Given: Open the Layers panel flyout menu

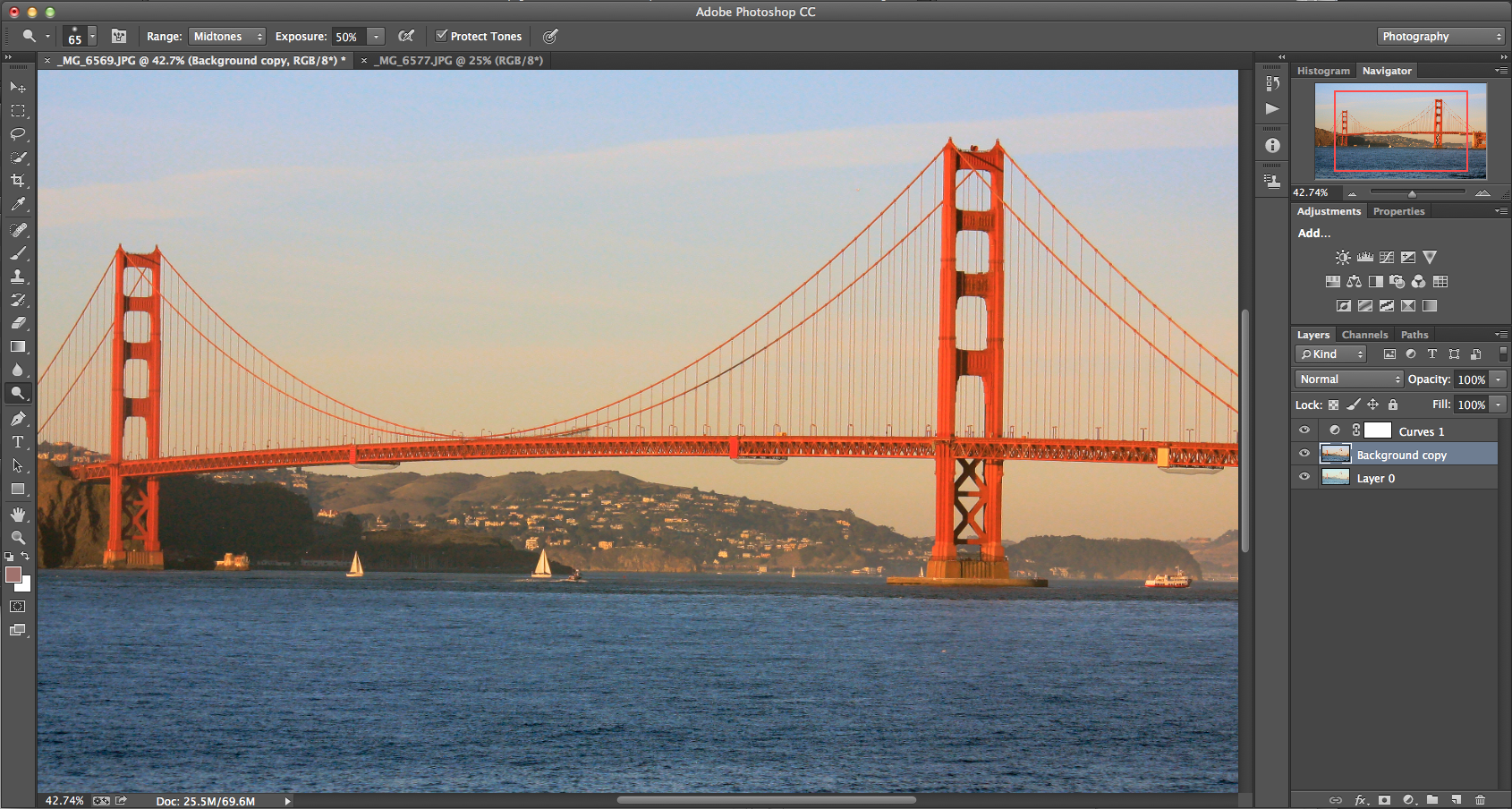Looking at the screenshot, I should click(x=1501, y=335).
